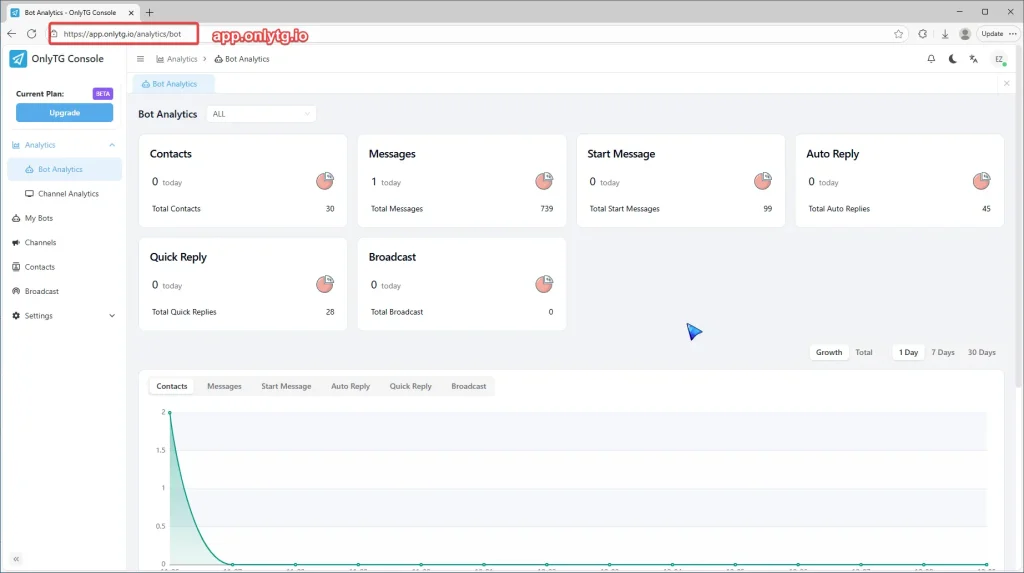
Task: Select the Bot Analytics page tab
Action: [174, 84]
